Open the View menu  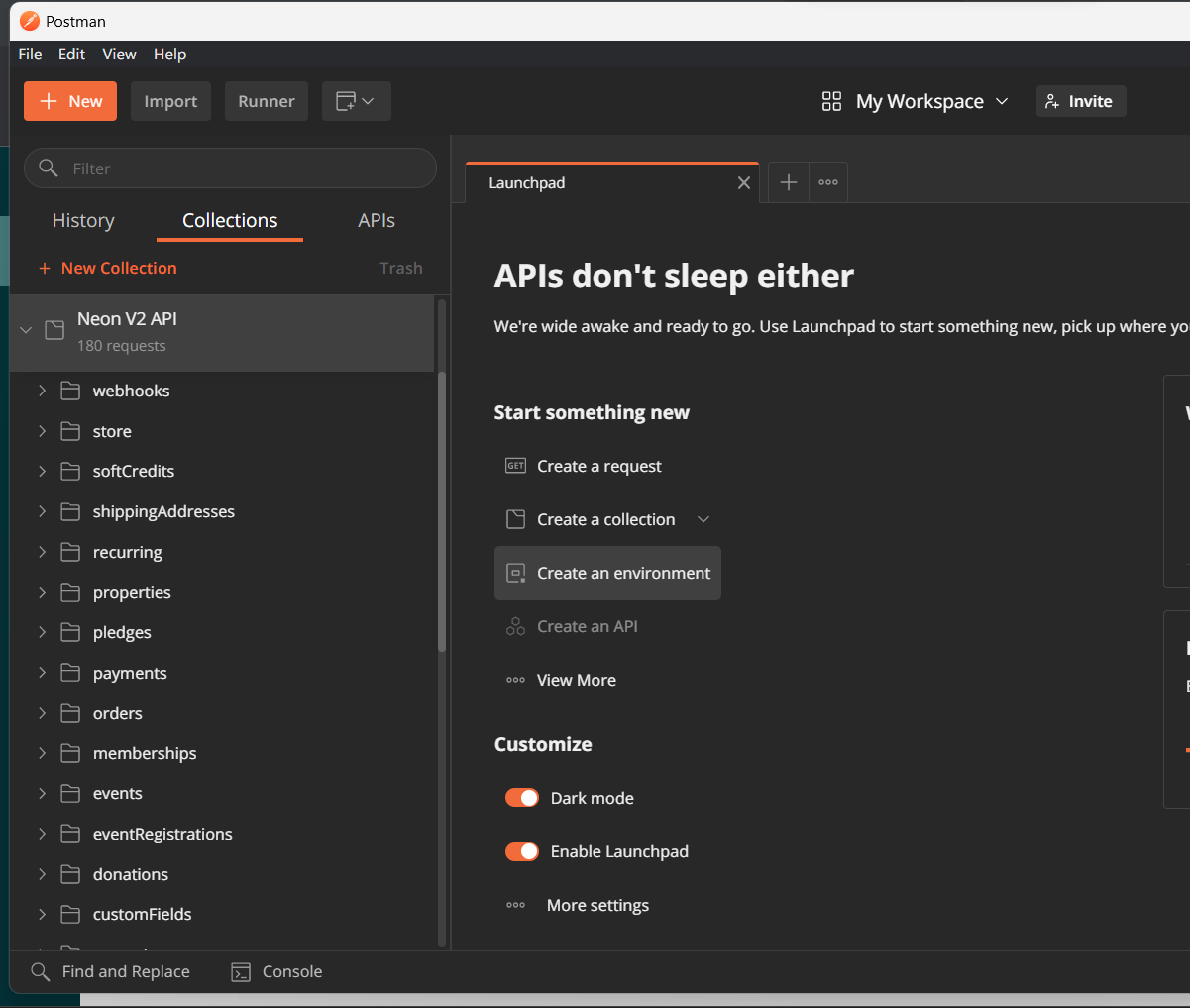119,54
